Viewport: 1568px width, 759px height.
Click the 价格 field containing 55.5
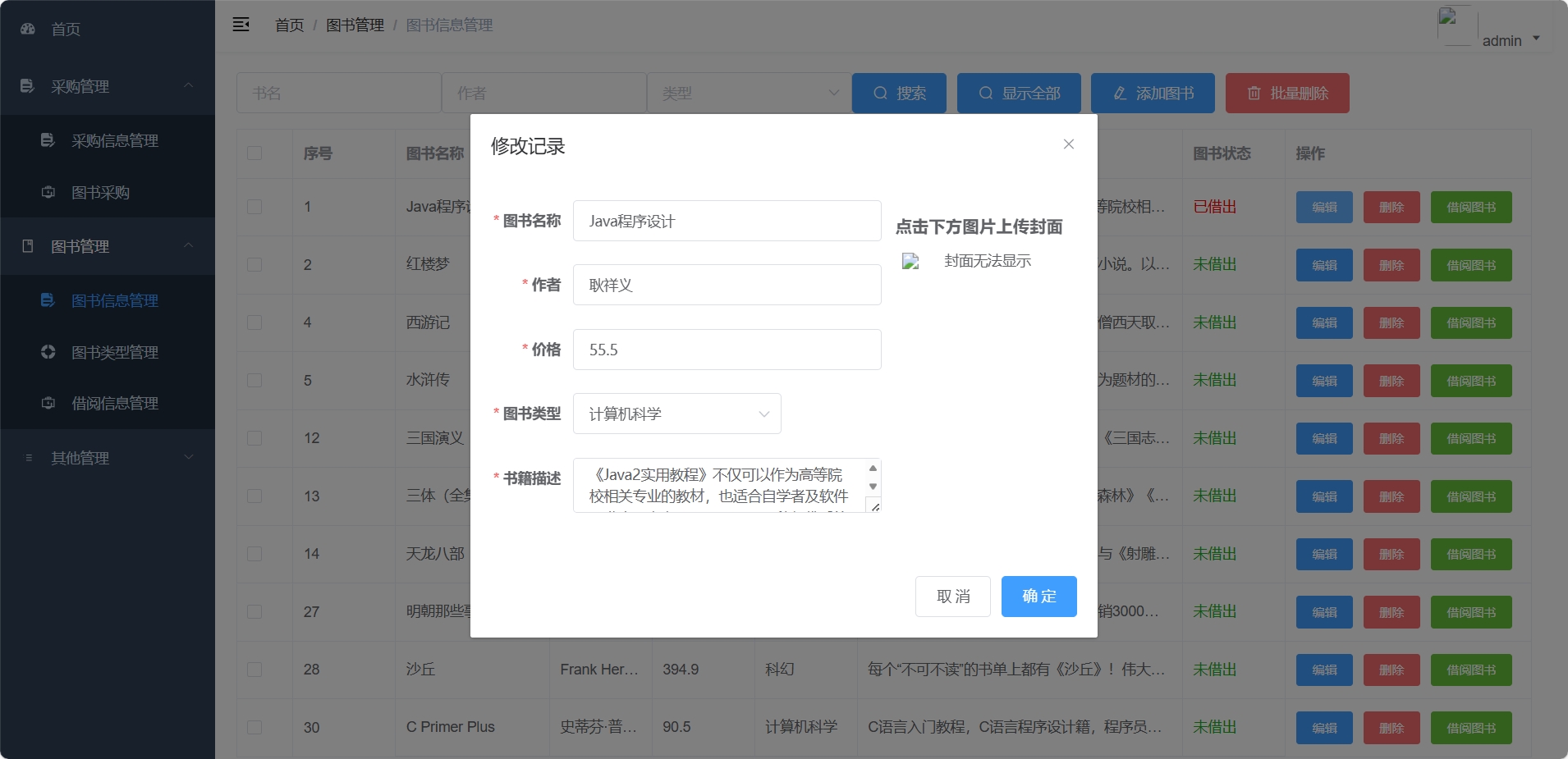pyautogui.click(x=727, y=350)
